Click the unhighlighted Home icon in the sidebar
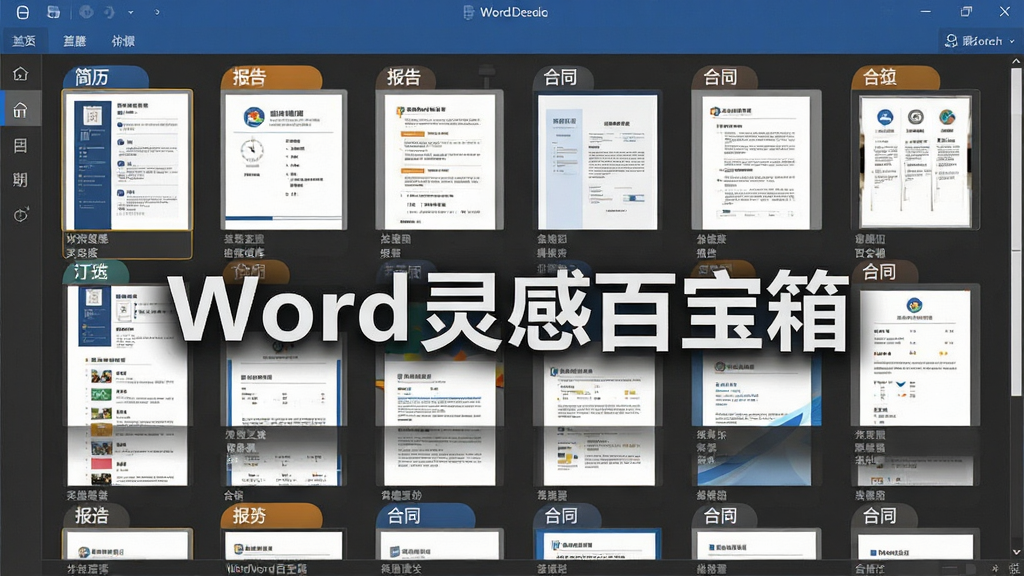 coord(20,74)
